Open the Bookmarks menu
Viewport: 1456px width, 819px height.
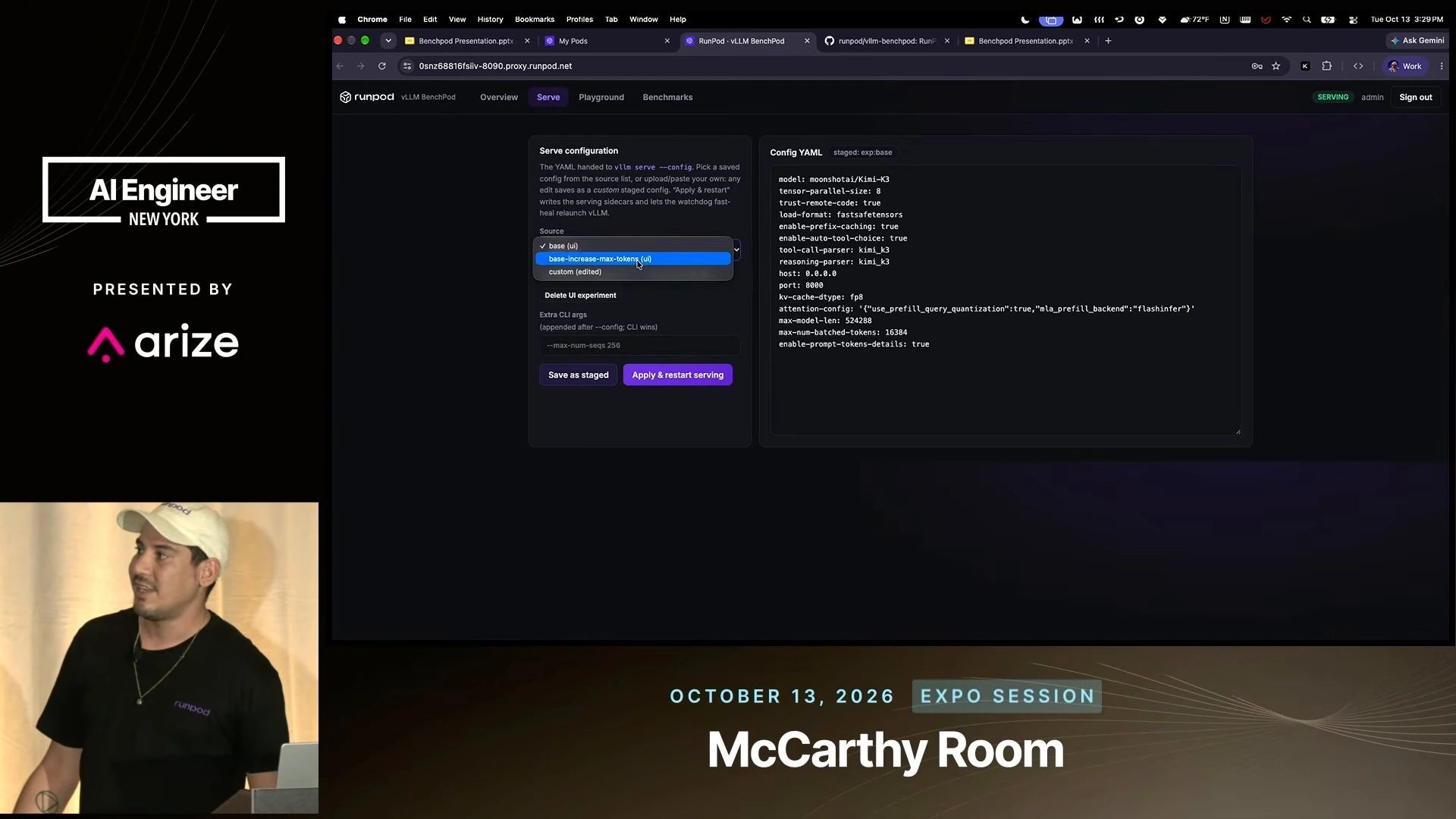535,20
